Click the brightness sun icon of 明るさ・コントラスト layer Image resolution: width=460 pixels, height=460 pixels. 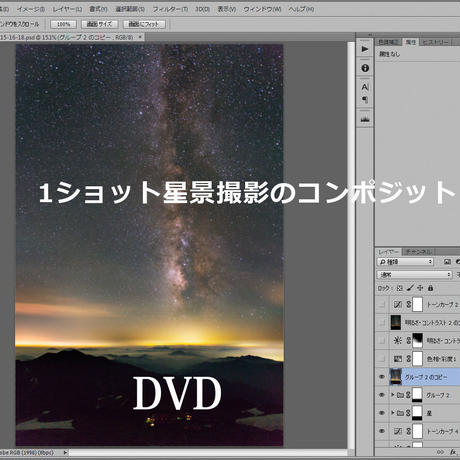[x=397, y=340]
